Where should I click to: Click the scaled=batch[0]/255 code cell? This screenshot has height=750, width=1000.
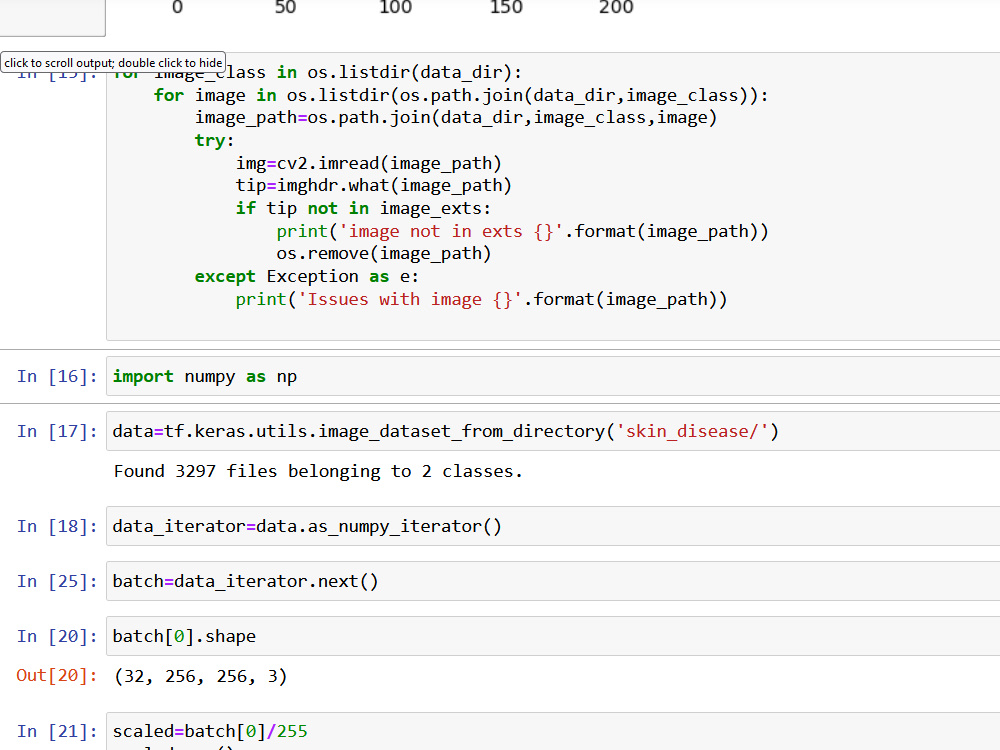click(553, 732)
